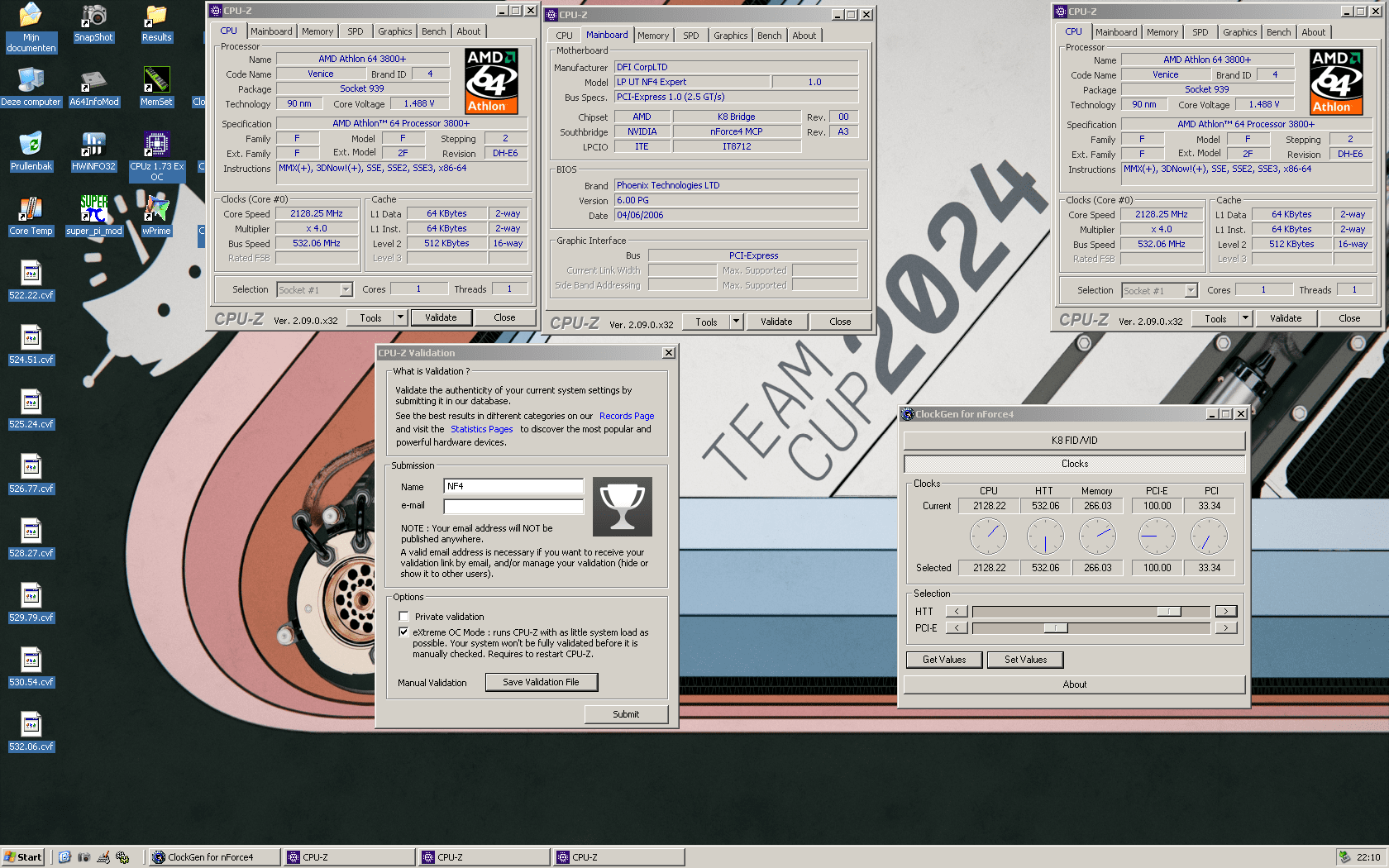This screenshot has width=1389, height=868.
Task: Open the SPD tab in middle CPU-Z
Action: coord(691,36)
